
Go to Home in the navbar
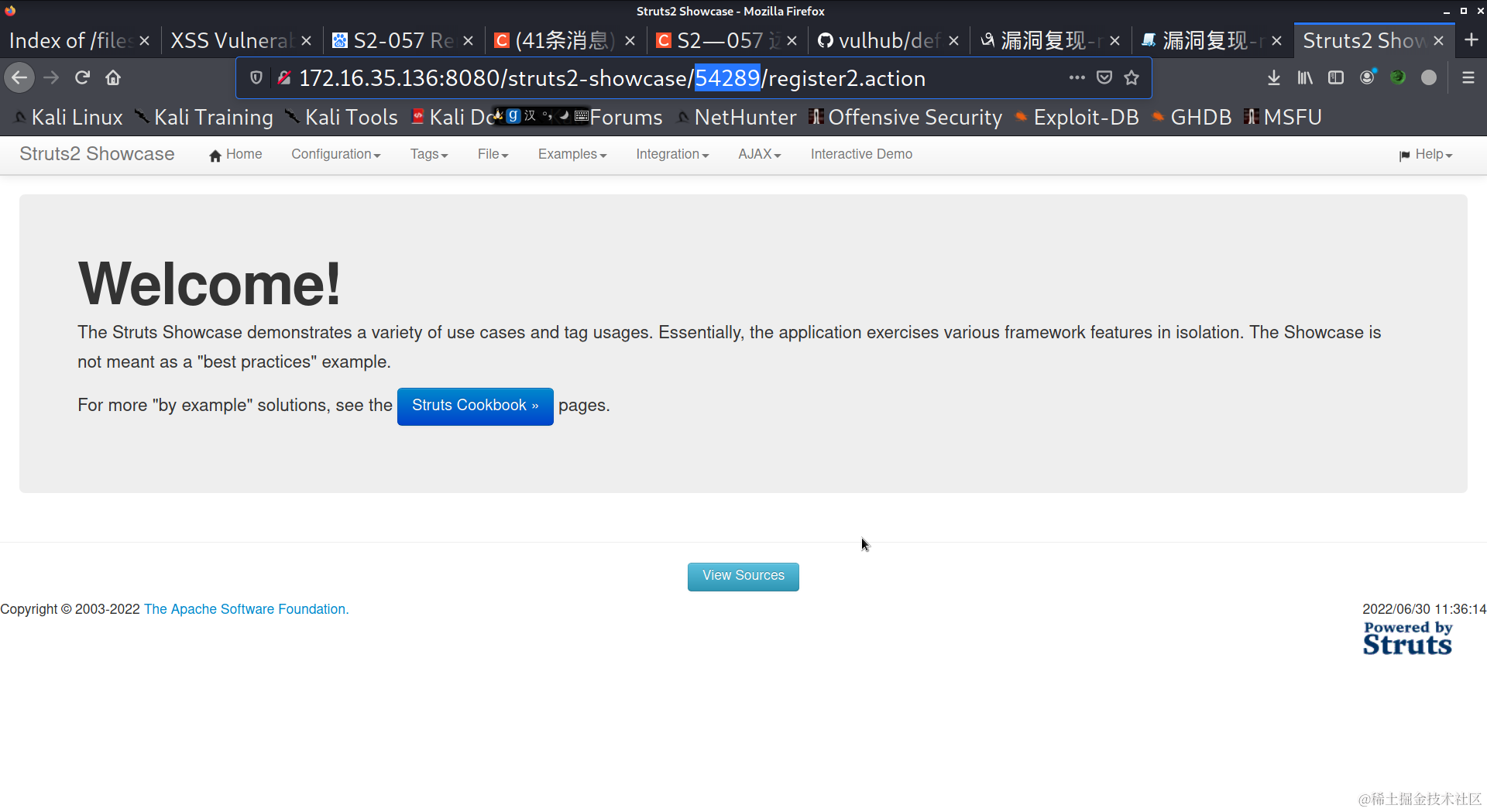(235, 154)
